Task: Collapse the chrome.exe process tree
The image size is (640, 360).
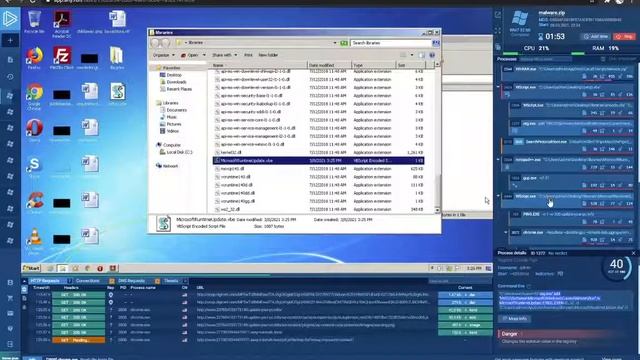Action: click(506, 232)
